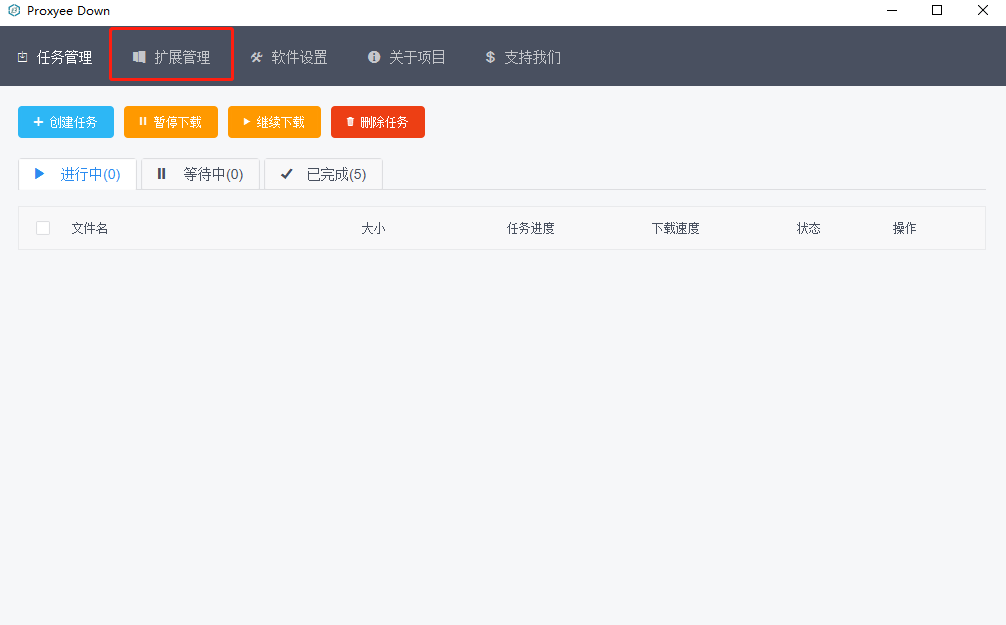The width and height of the screenshot is (1006, 625).
Task: Click the 任务进度 column header
Action: point(531,228)
